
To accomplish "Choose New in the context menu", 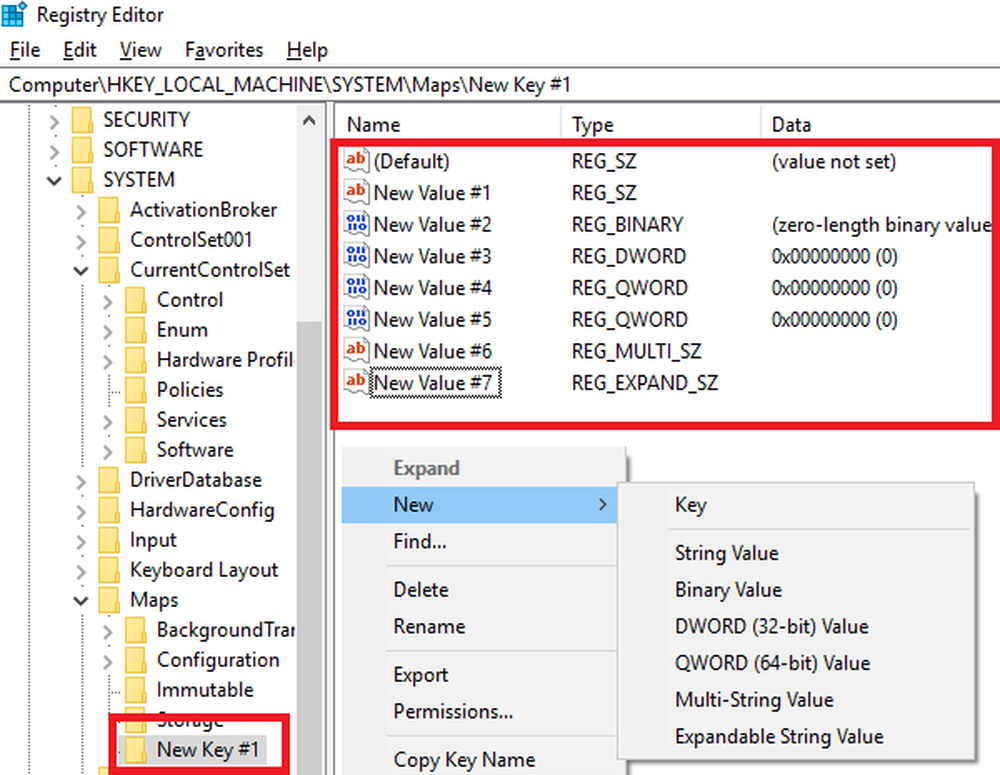I will click(x=479, y=505).
